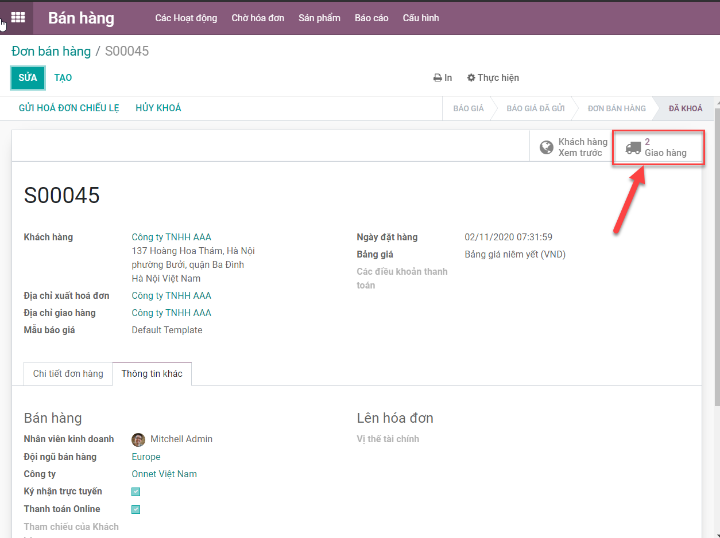Screen dimensions: 720x538
Task: Open the Onnet Việt Nam company link
Action: 164,474
